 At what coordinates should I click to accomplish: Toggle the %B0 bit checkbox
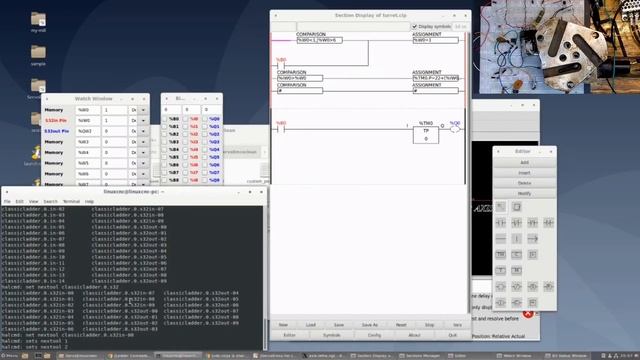(x=164, y=119)
